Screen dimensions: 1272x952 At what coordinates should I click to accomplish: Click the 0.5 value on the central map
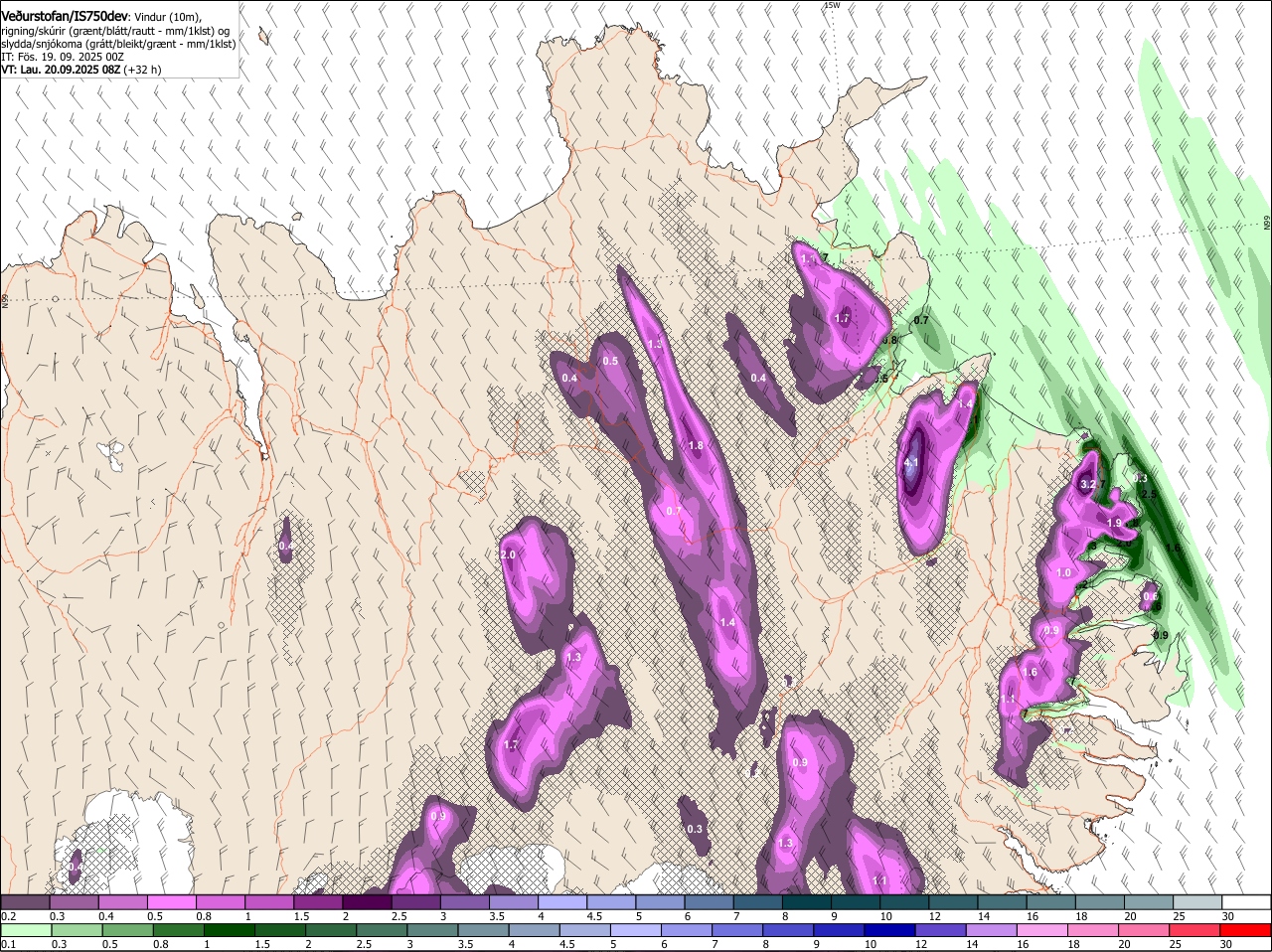pyautogui.click(x=610, y=361)
